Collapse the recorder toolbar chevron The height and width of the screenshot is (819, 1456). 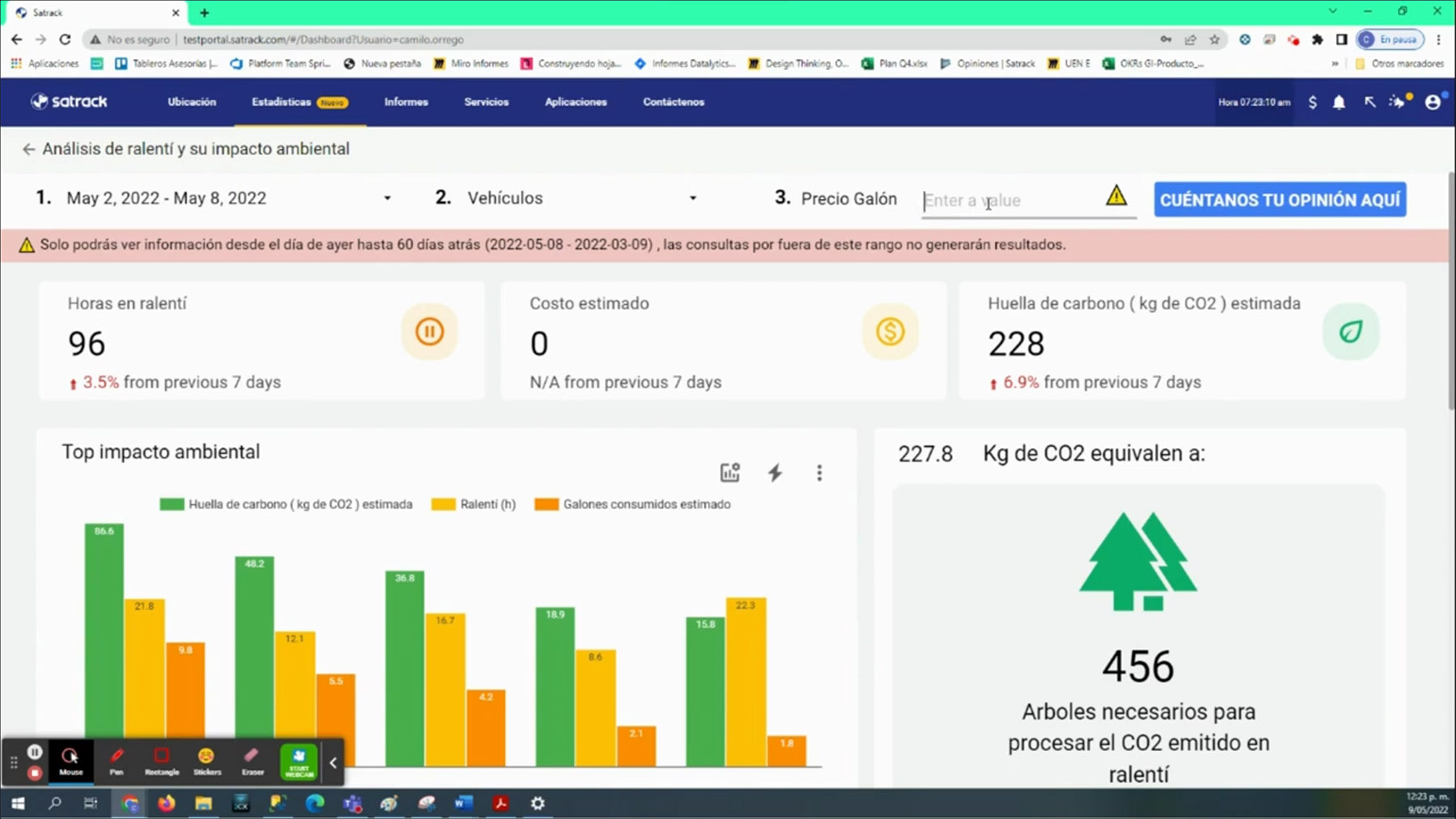pos(332,762)
